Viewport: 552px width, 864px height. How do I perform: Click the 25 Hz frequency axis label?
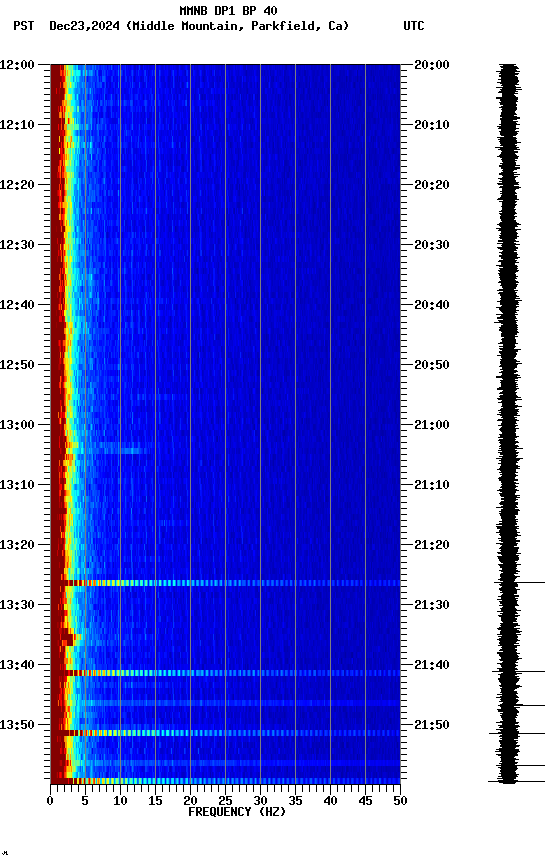pos(225,801)
